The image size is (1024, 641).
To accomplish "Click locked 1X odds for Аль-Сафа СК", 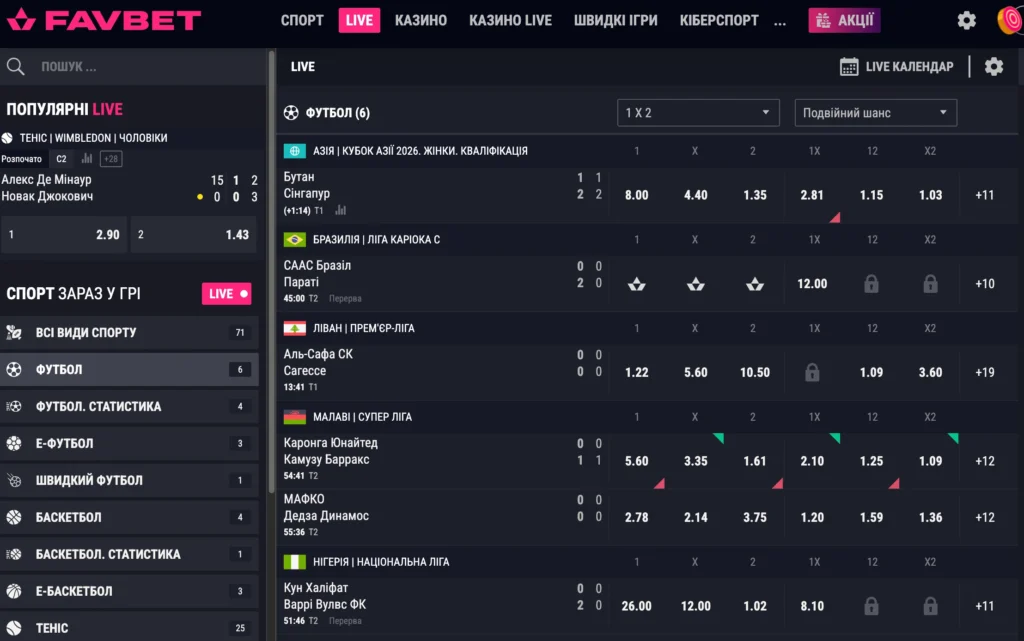I will tap(812, 372).
